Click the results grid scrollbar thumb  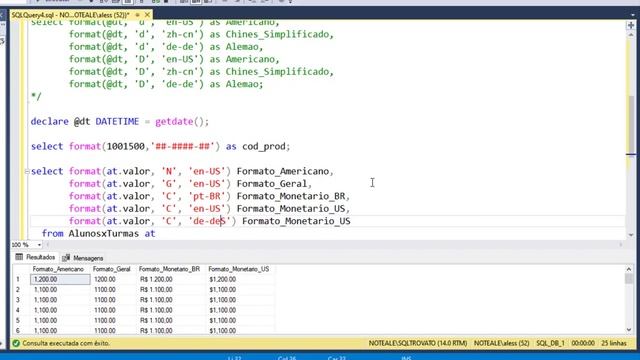coord(629,279)
